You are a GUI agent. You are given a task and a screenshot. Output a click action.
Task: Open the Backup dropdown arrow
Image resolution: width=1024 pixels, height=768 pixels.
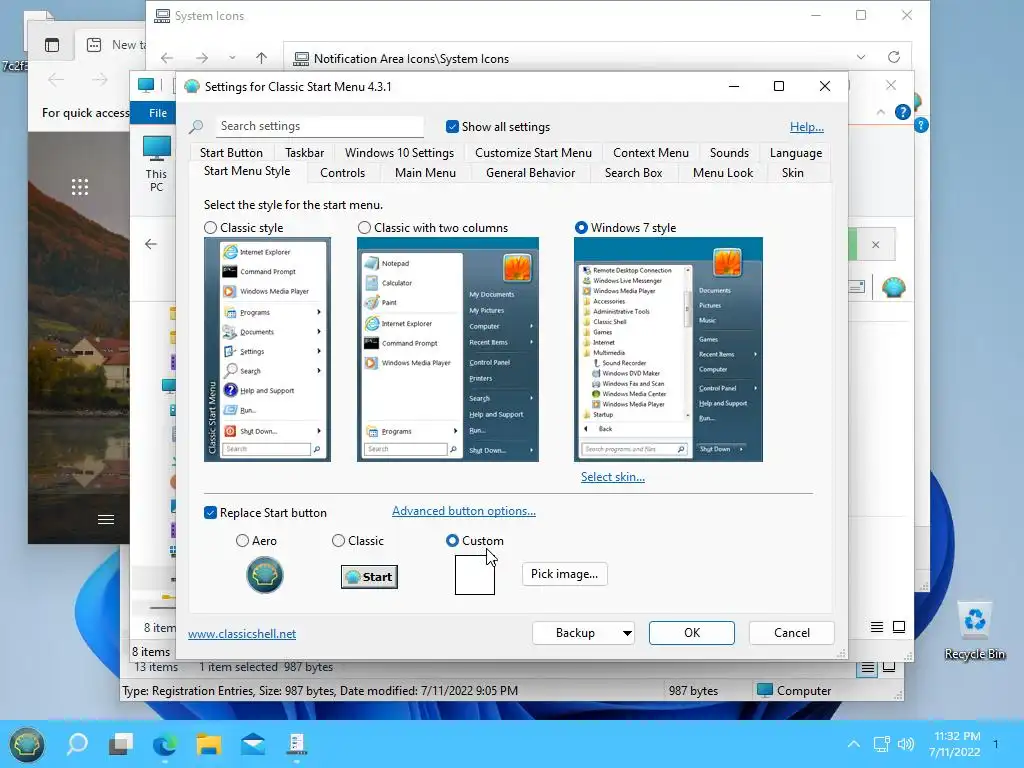coord(627,633)
